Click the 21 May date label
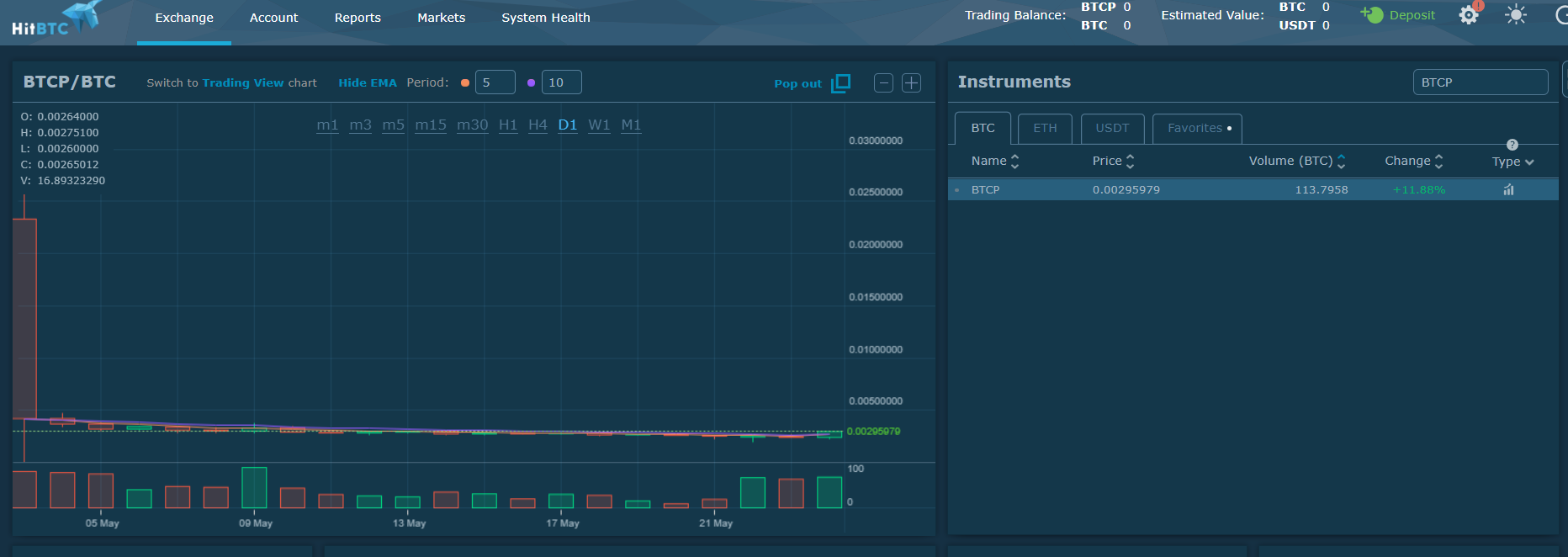The image size is (1568, 557). point(716,523)
